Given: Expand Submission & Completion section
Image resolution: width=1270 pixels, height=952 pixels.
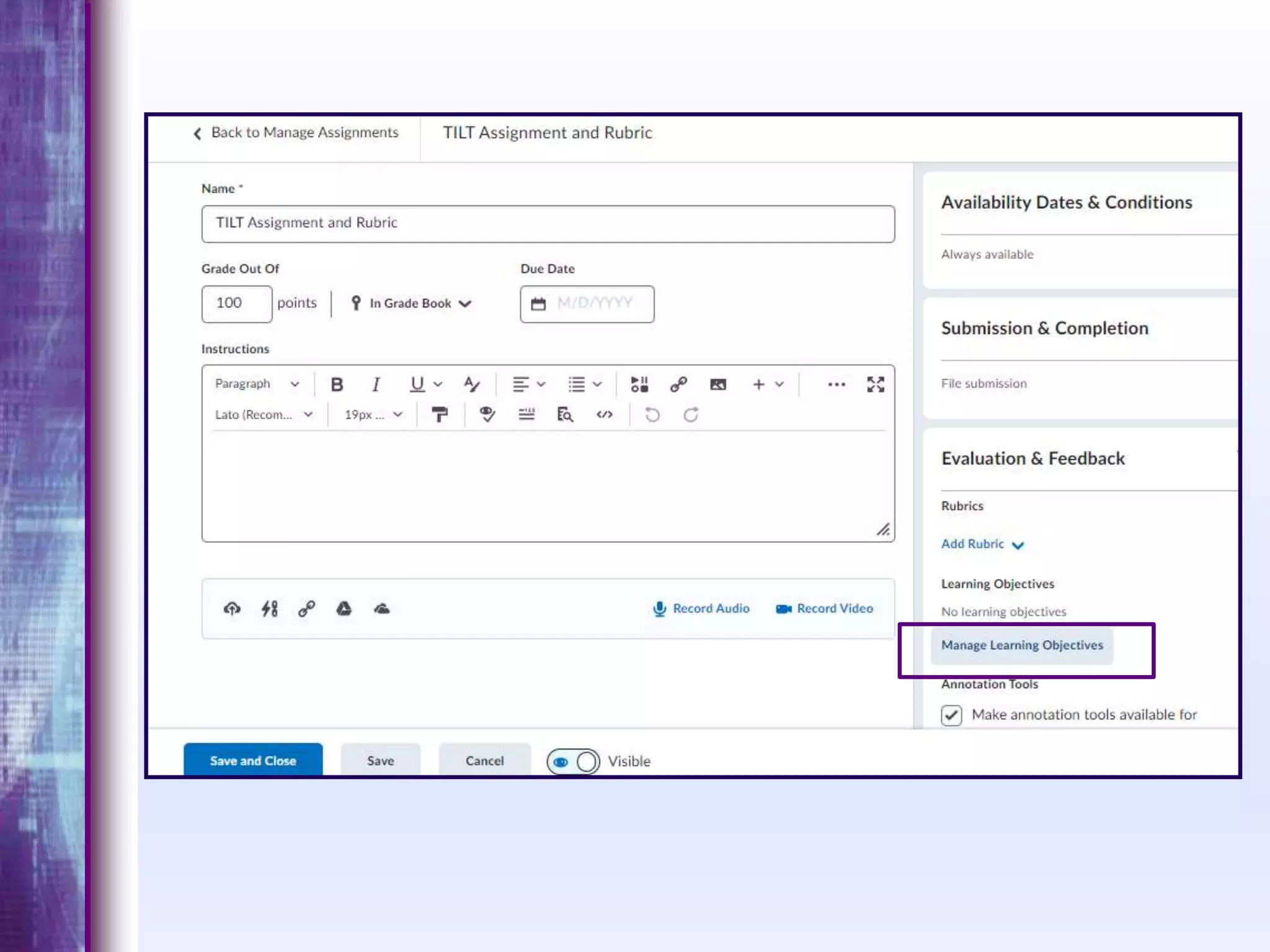Looking at the screenshot, I should tap(1044, 328).
